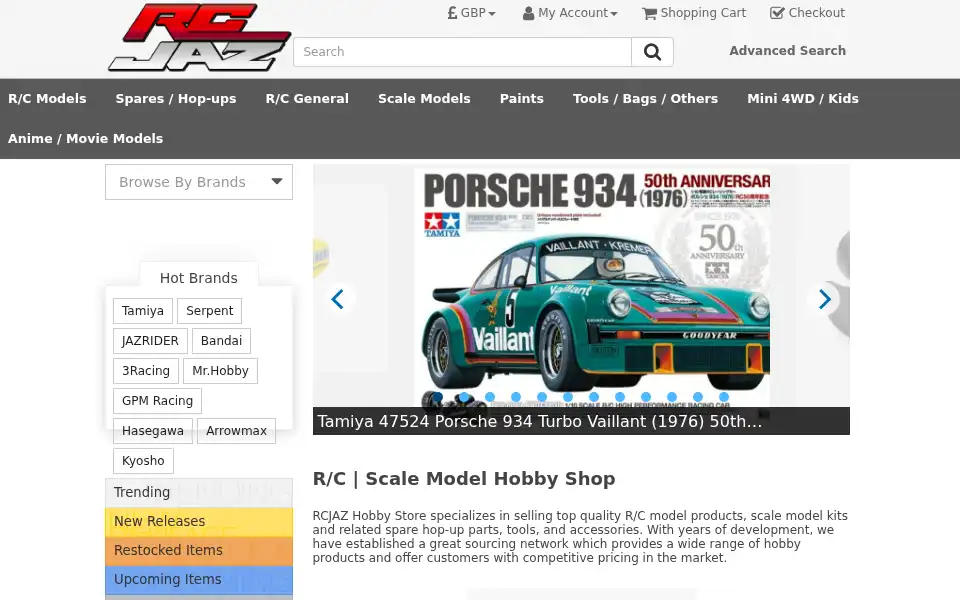Click the Checkout checkmark link
The image size is (960, 600).
click(x=808, y=13)
